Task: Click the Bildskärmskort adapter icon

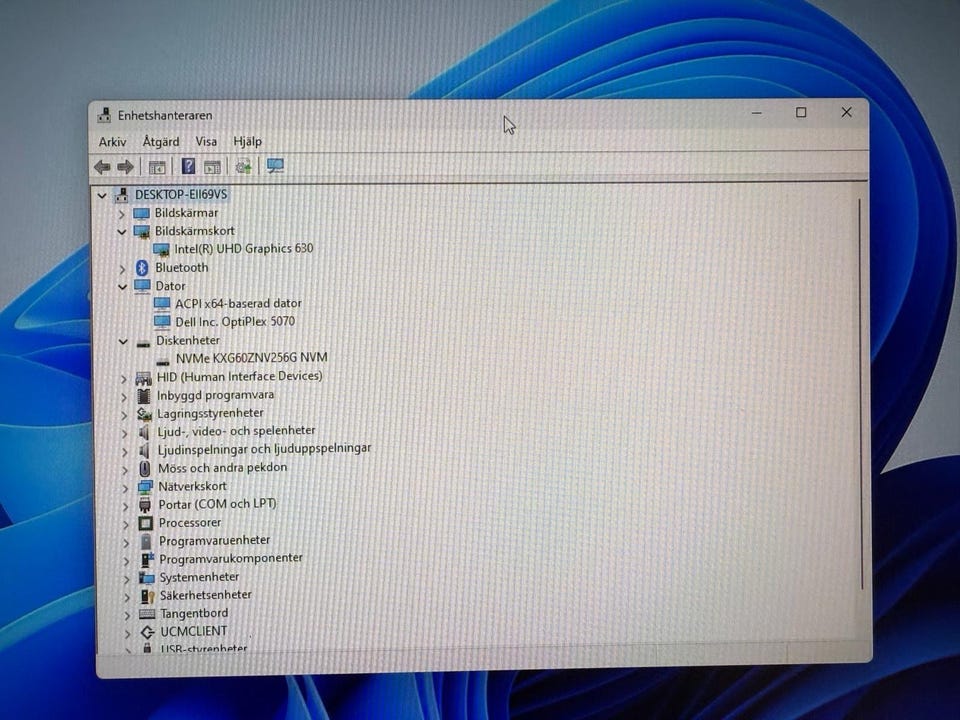Action: click(141, 231)
